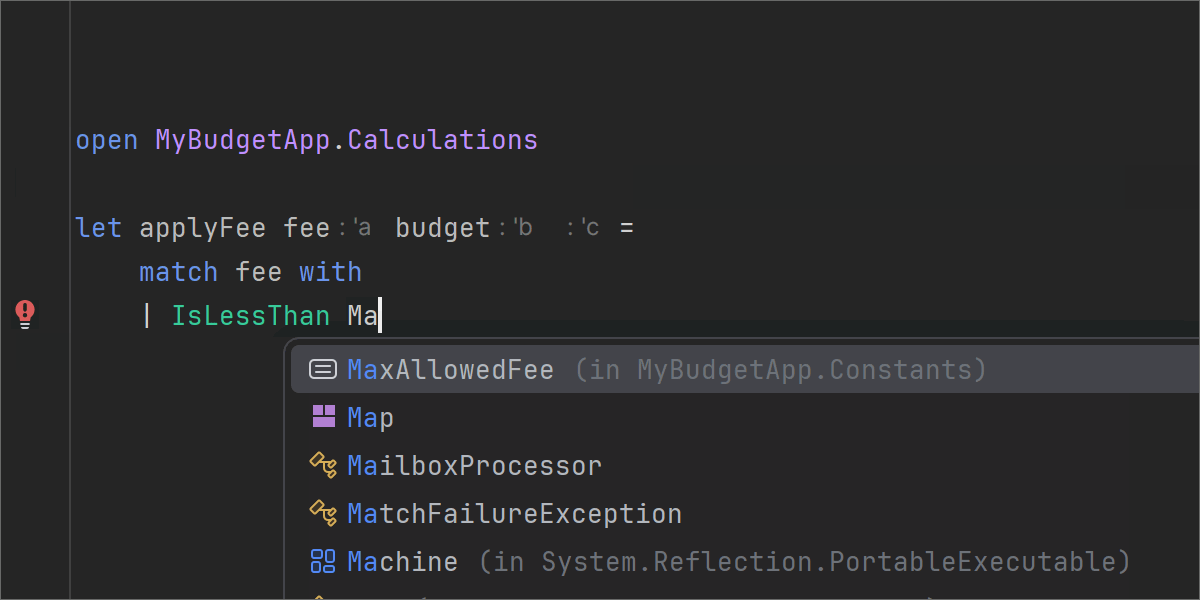1200x600 pixels.
Task: Click the class icon beside MatchFailureException
Action: (323, 513)
